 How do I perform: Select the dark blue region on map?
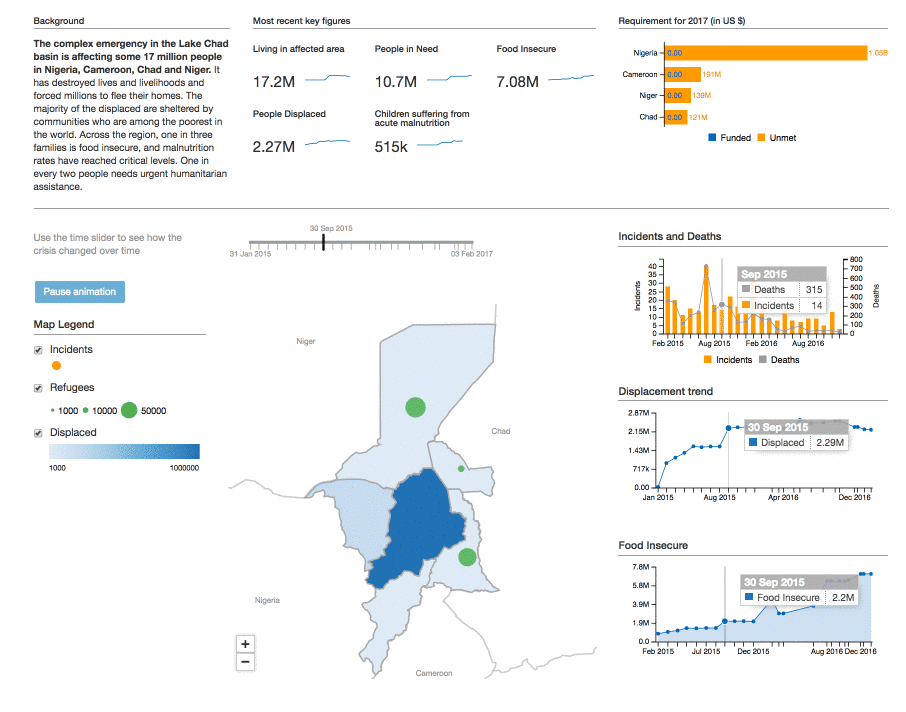tap(420, 525)
